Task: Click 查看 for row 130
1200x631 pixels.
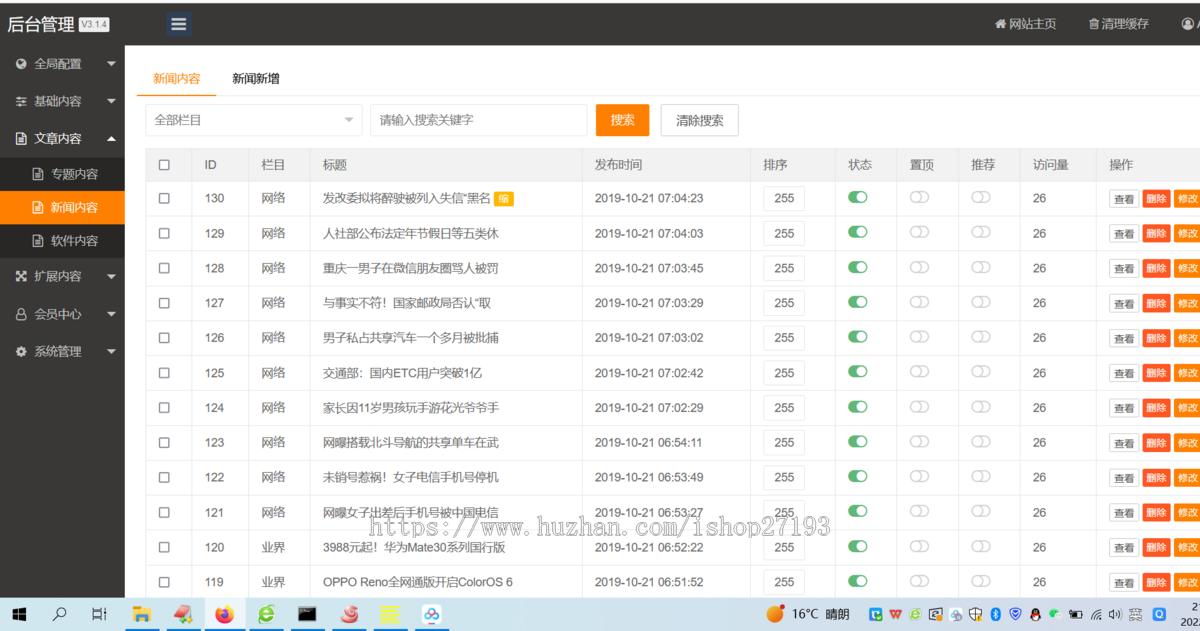Action: pyautogui.click(x=1124, y=199)
